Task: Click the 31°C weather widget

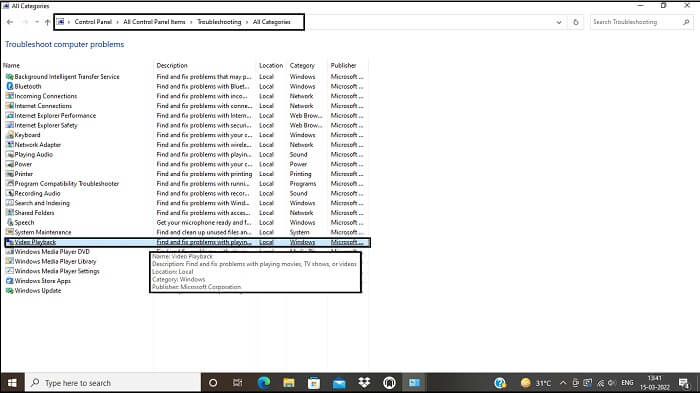Action: (536, 383)
